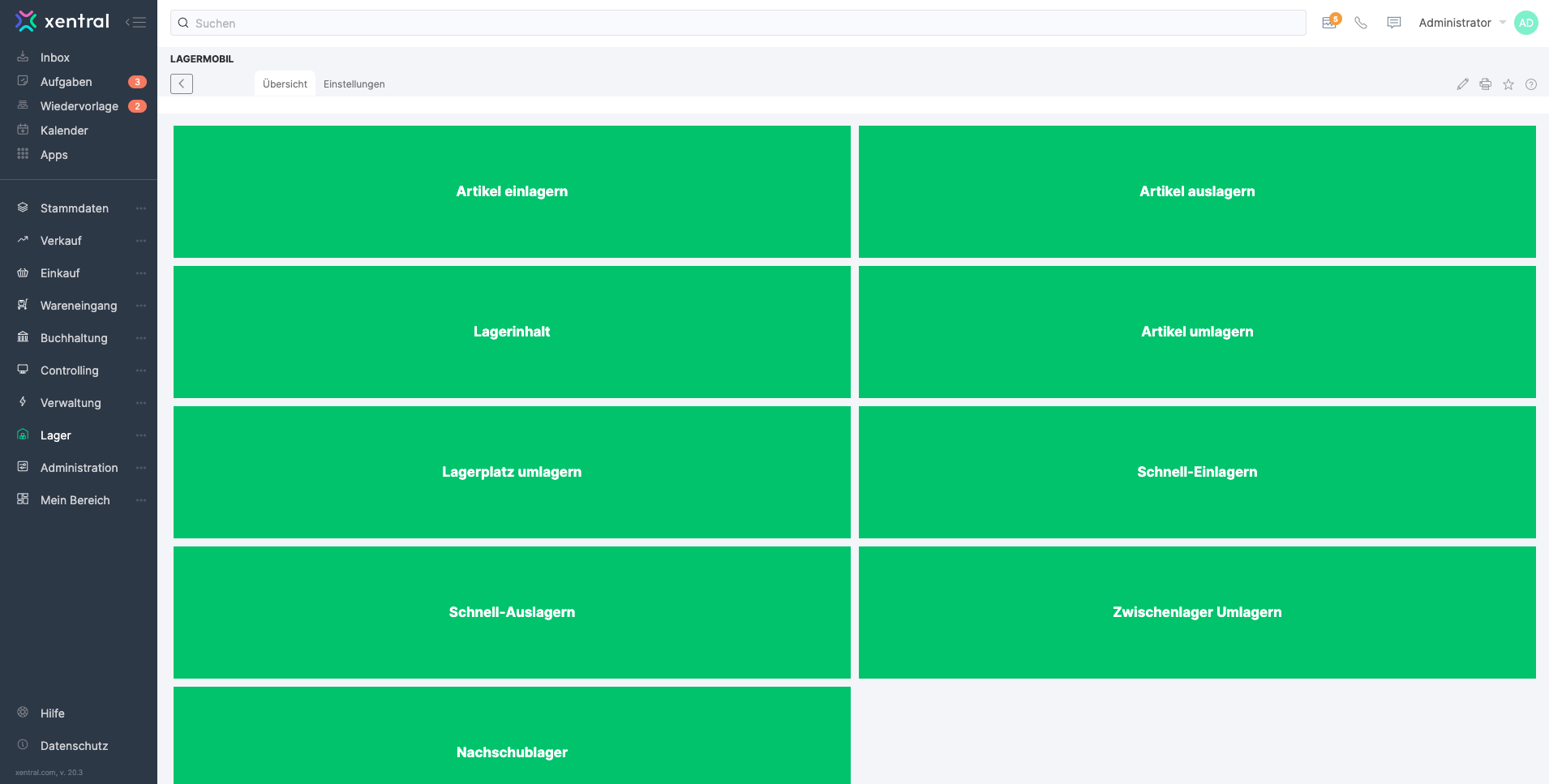
Task: Expand the Lager sidebar section
Action: [x=56, y=435]
